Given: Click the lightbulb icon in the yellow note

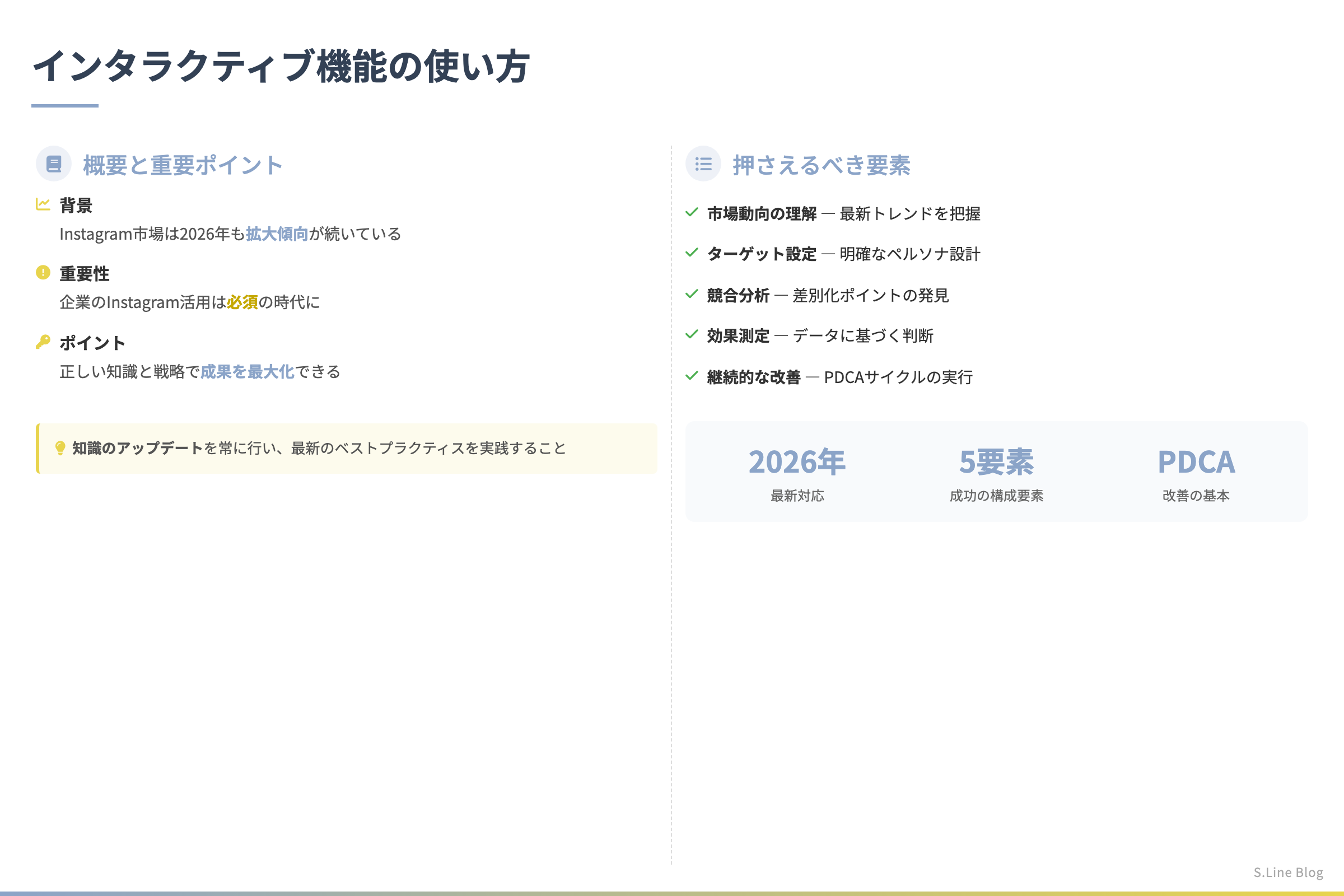Looking at the screenshot, I should click(60, 448).
